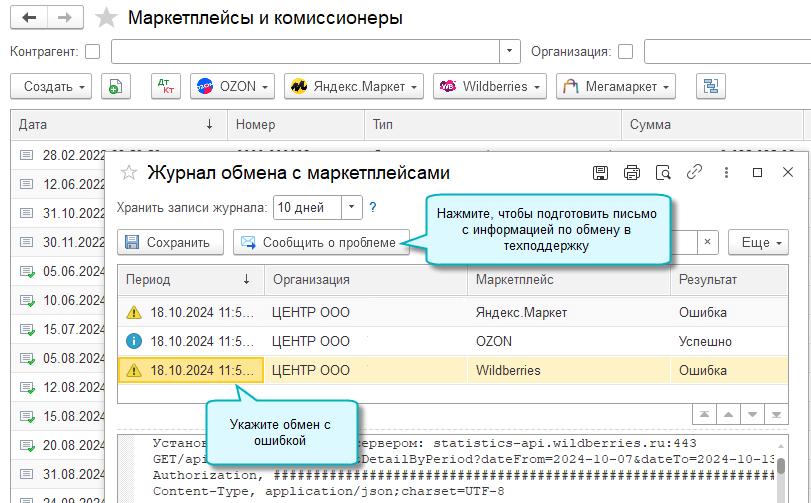Viewport: 811px width, 503px height.
Task: Open the Wildberries dropdown menu
Action: pos(490,86)
